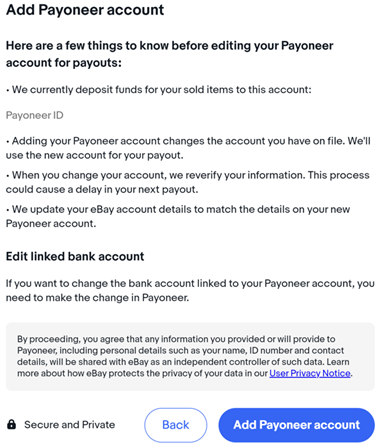
Task: Click the 'need to make the change in Payoneer' line
Action: (97, 297)
